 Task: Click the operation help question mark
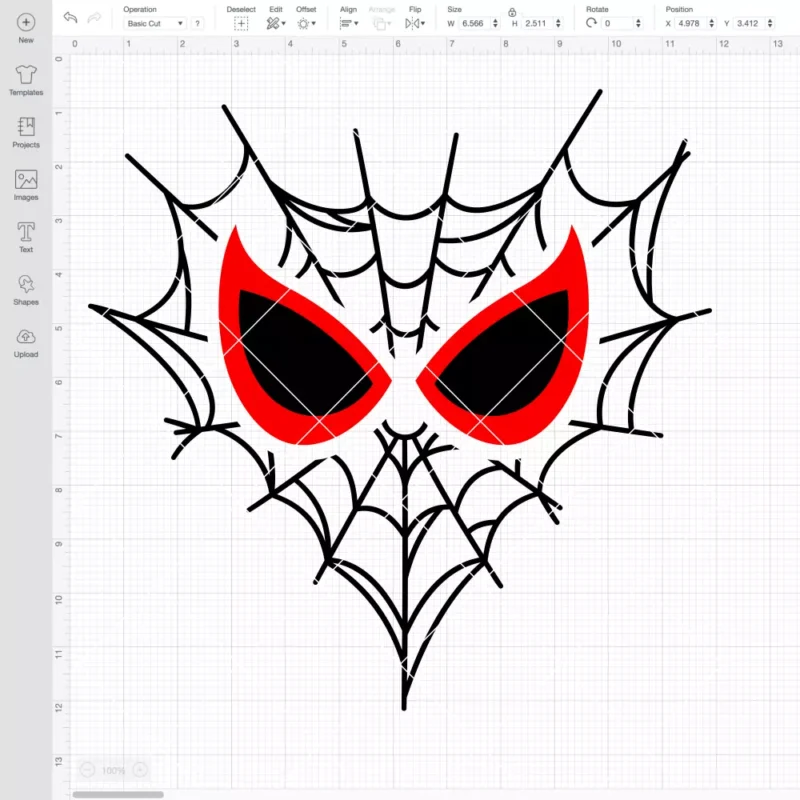(x=197, y=23)
